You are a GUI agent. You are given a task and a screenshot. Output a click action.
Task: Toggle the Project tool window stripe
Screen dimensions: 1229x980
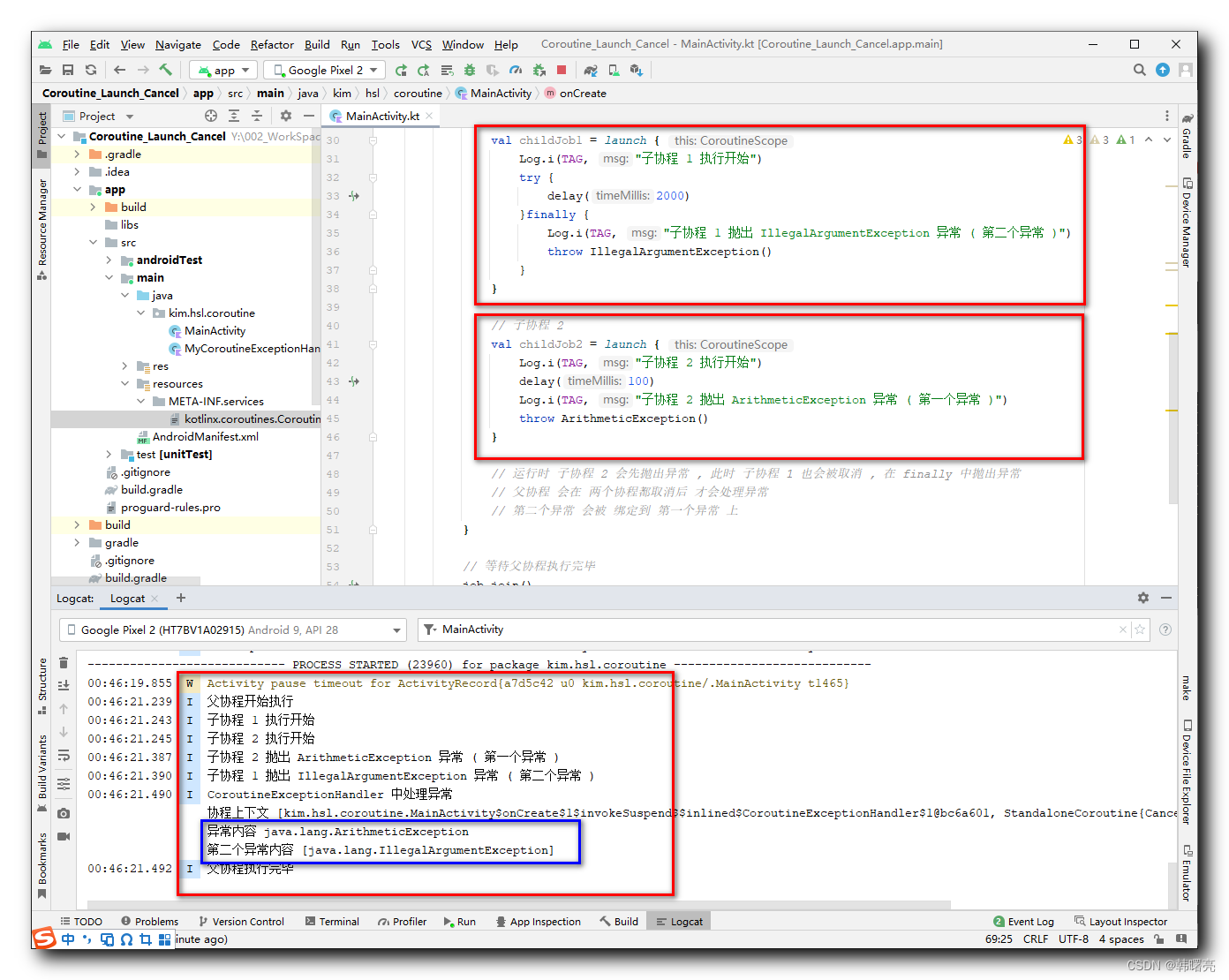[41, 135]
